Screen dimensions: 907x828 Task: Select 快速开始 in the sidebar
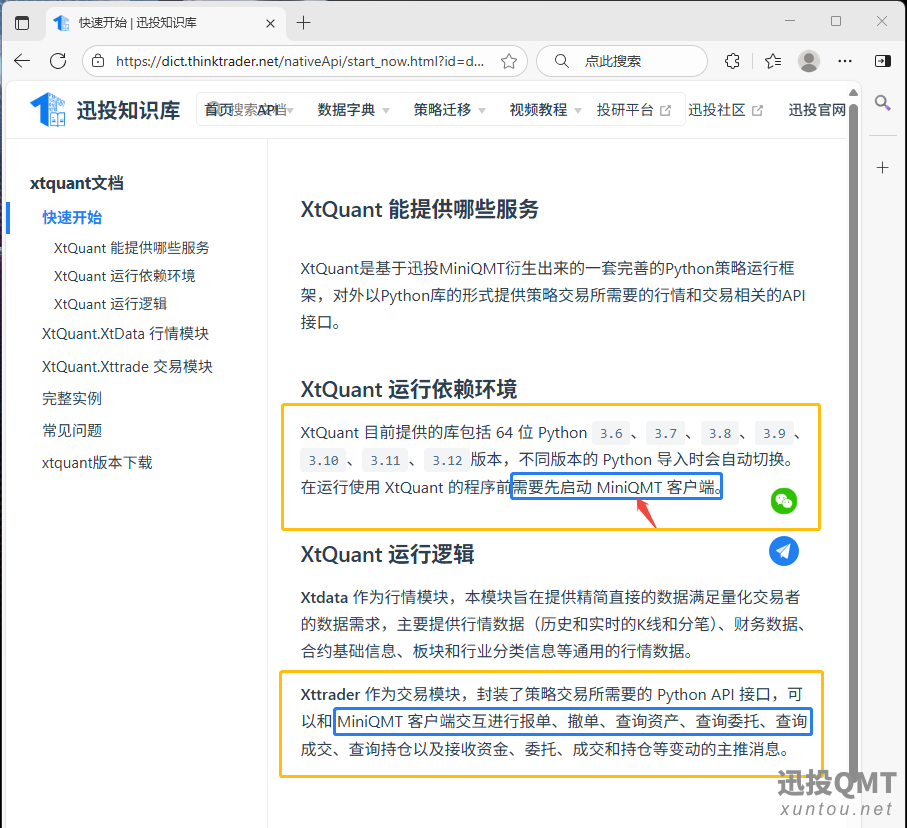[72, 218]
